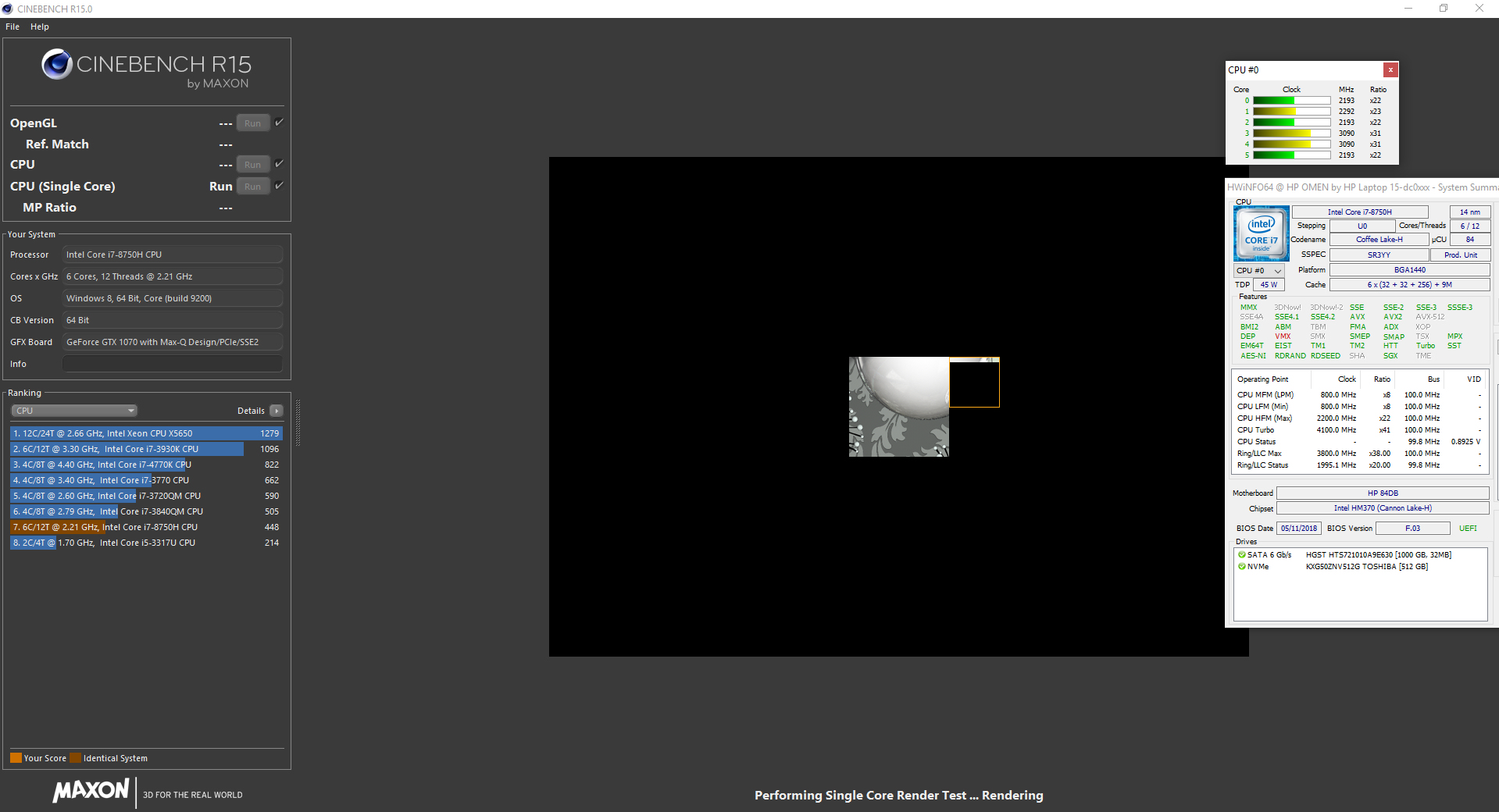Select the CB Version '64 Bit' field
Viewport: 1499px width, 812px height.
click(x=173, y=320)
